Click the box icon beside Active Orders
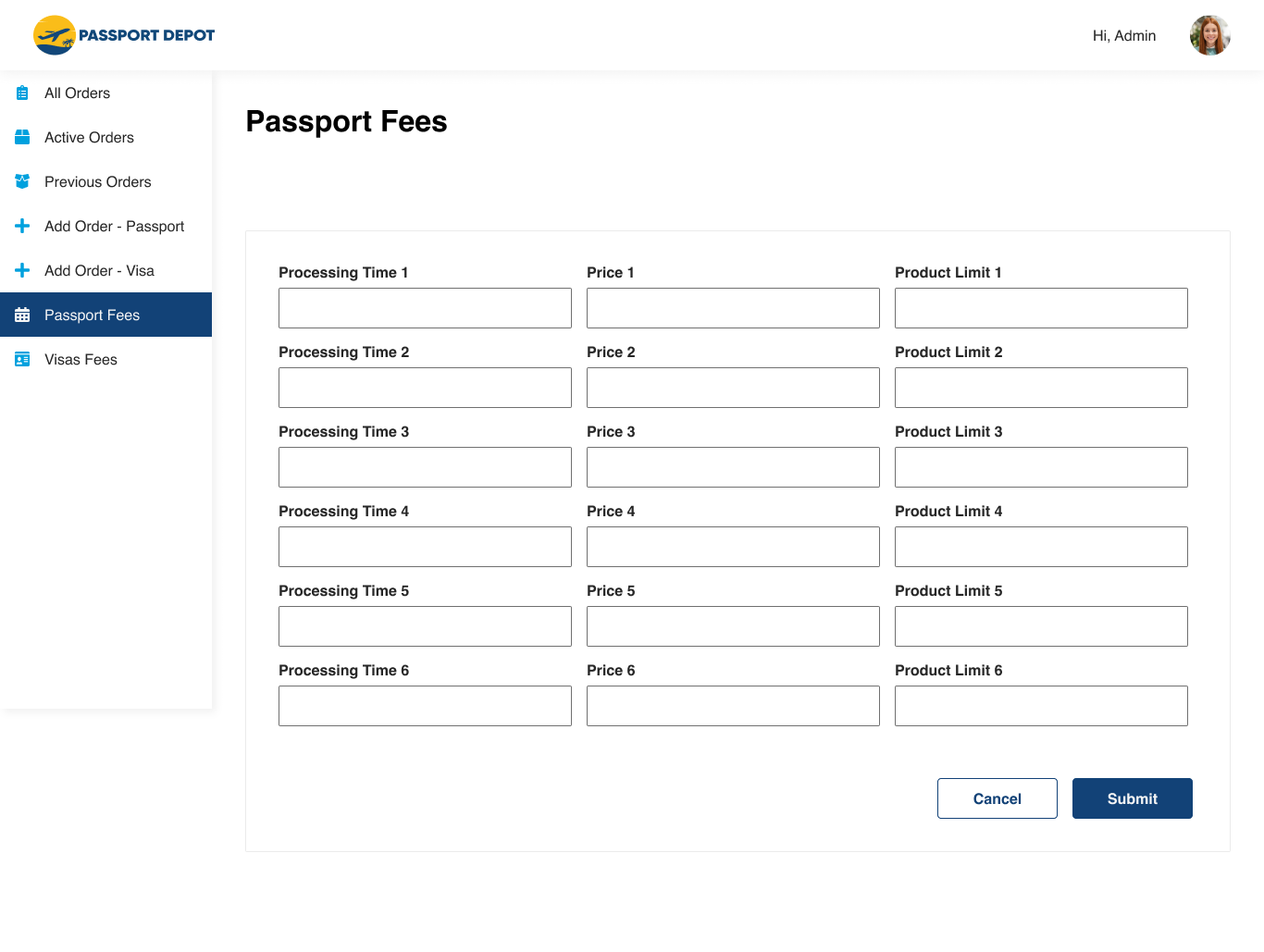The image size is (1264, 952). pyautogui.click(x=22, y=138)
